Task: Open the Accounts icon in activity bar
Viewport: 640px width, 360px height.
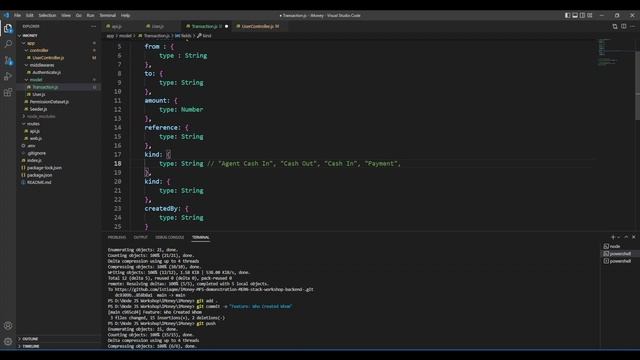Action: pos(8,326)
